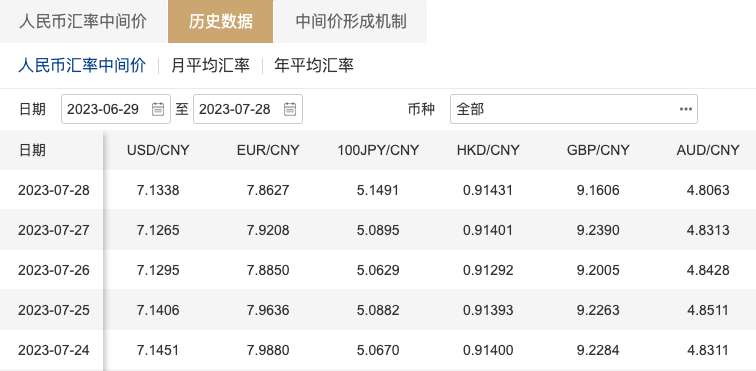Click the HKD/CNY column header
Viewport: 756px width, 371px height.
(x=488, y=150)
